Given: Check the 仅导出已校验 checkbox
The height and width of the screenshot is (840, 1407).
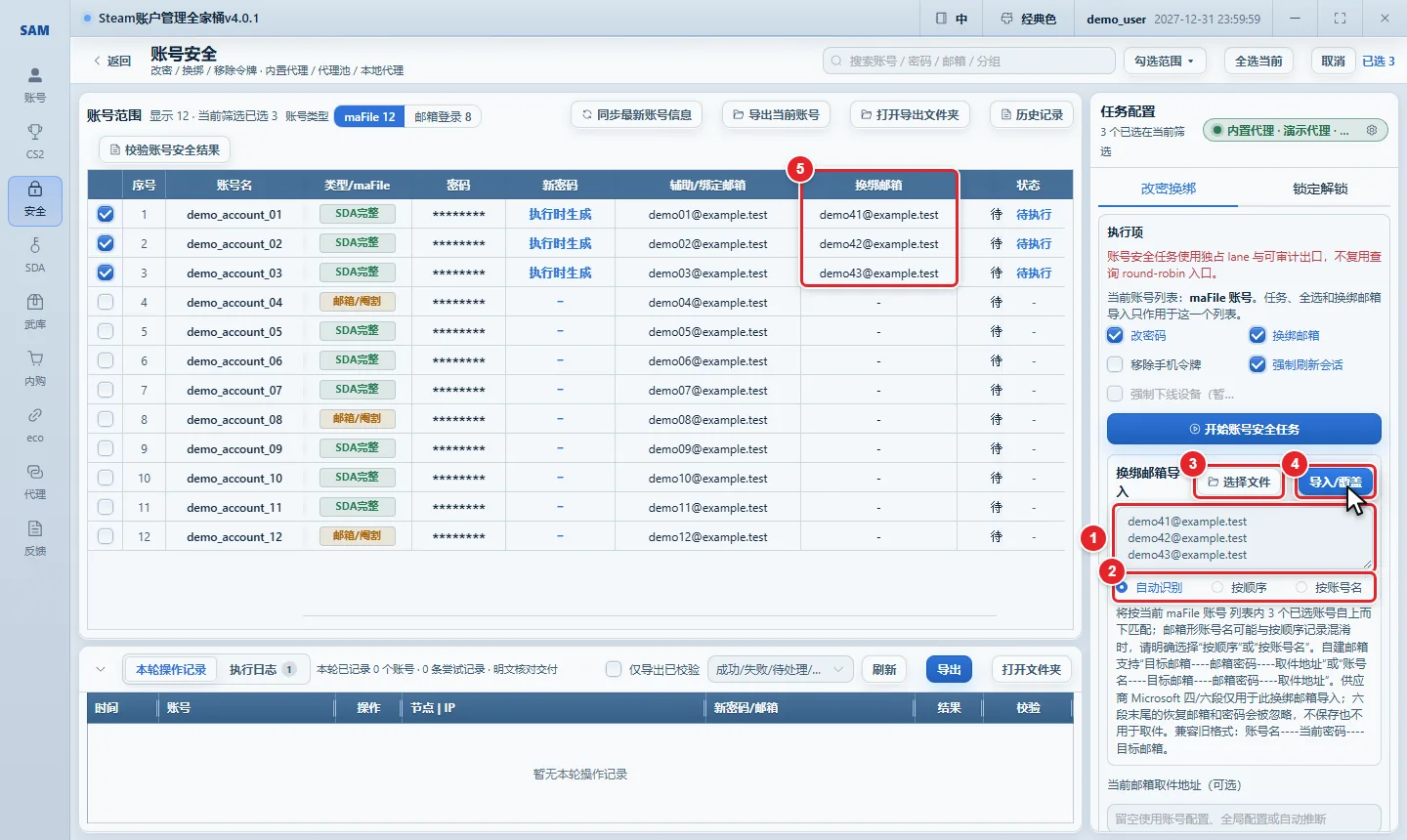Looking at the screenshot, I should click(x=614, y=669).
